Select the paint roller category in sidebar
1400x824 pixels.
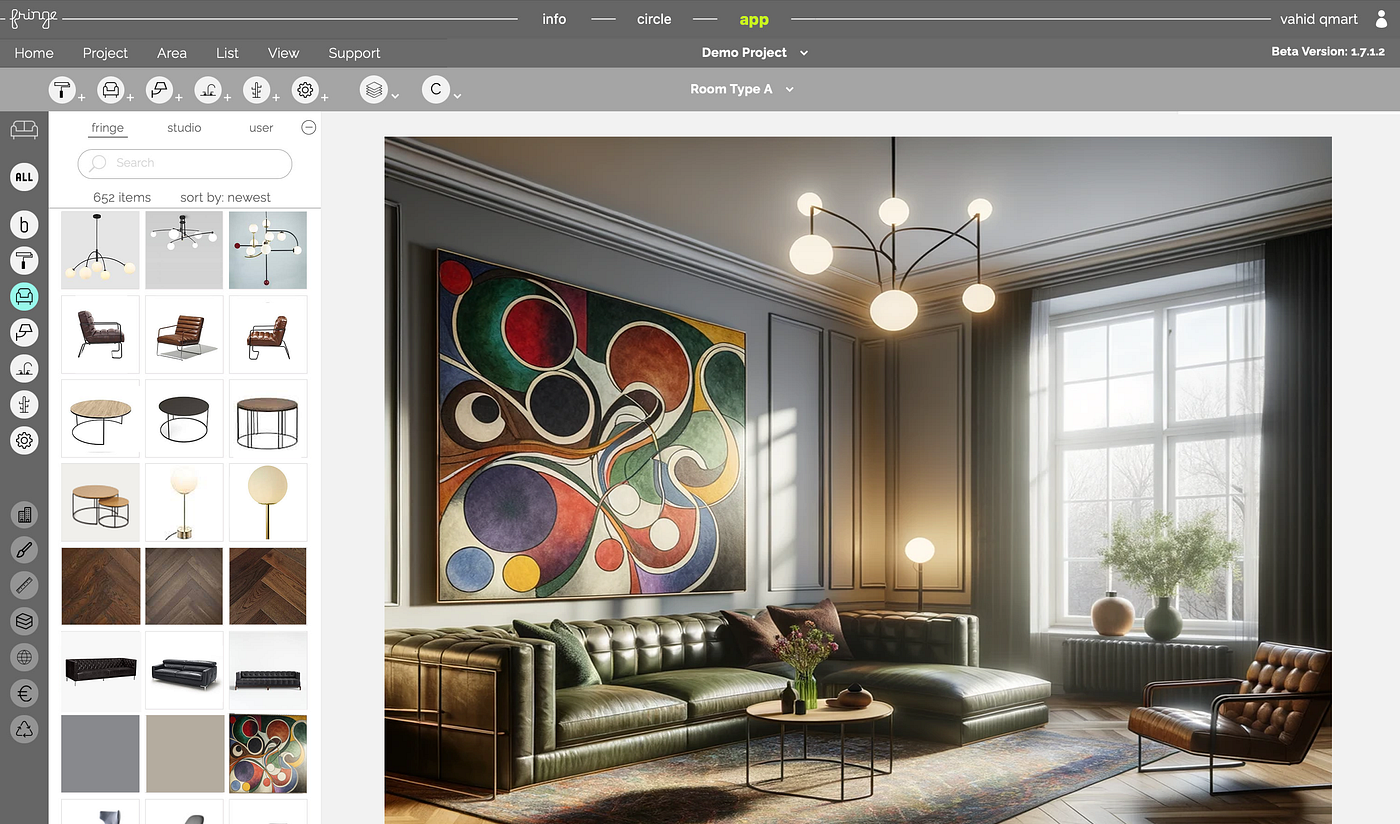coord(24,260)
